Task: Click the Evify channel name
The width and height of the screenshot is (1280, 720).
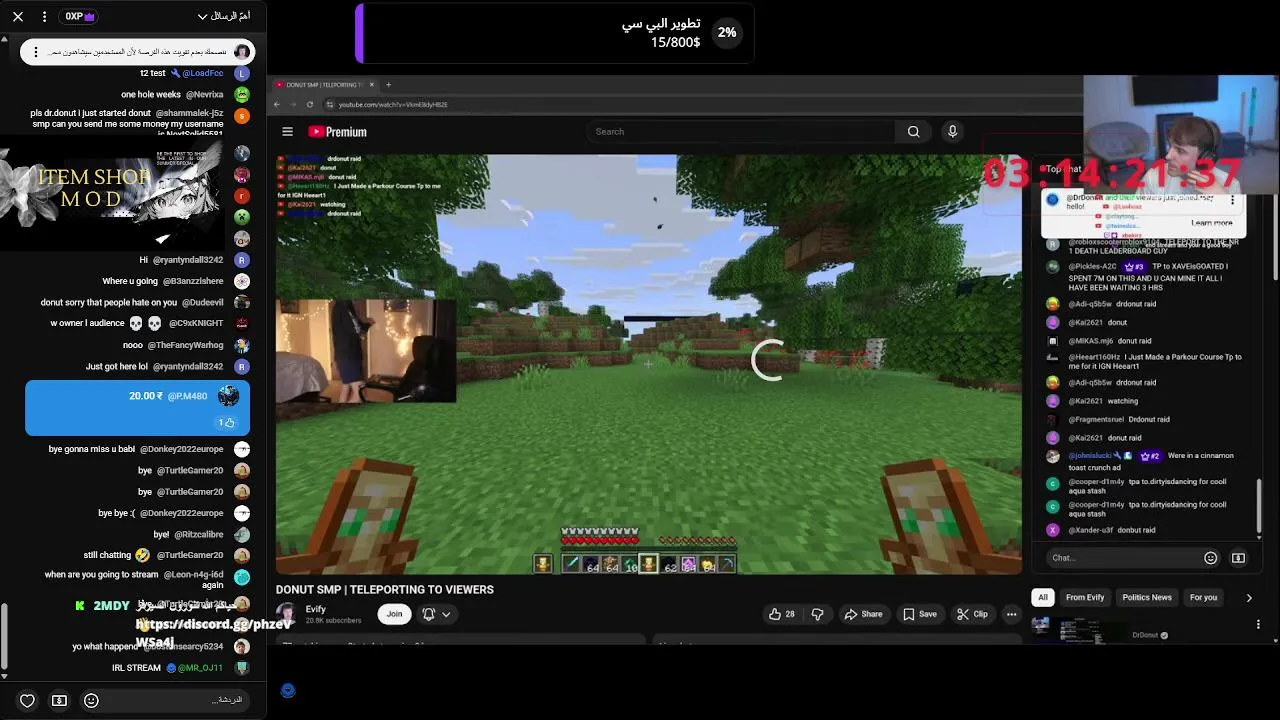Action: (x=316, y=609)
